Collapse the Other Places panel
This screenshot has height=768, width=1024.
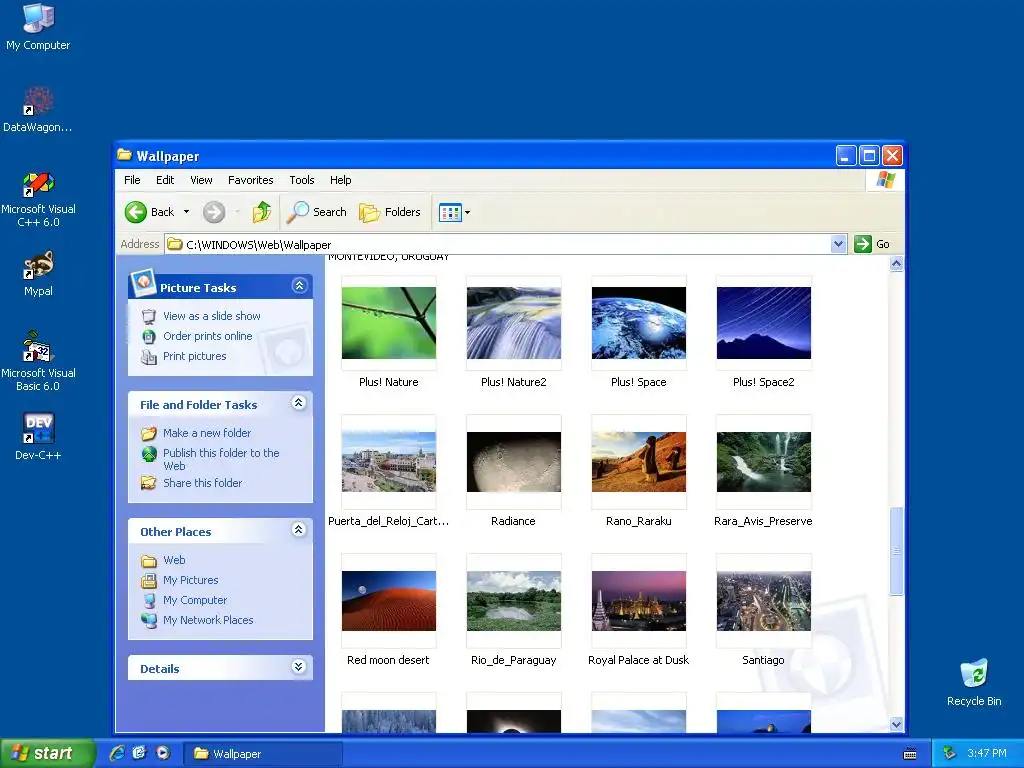298,530
